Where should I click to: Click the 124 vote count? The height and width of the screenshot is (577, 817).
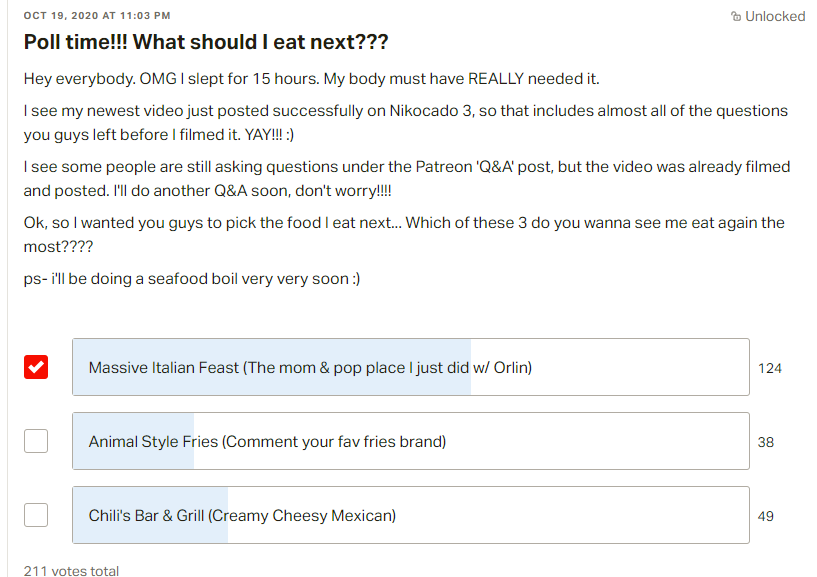(x=770, y=368)
